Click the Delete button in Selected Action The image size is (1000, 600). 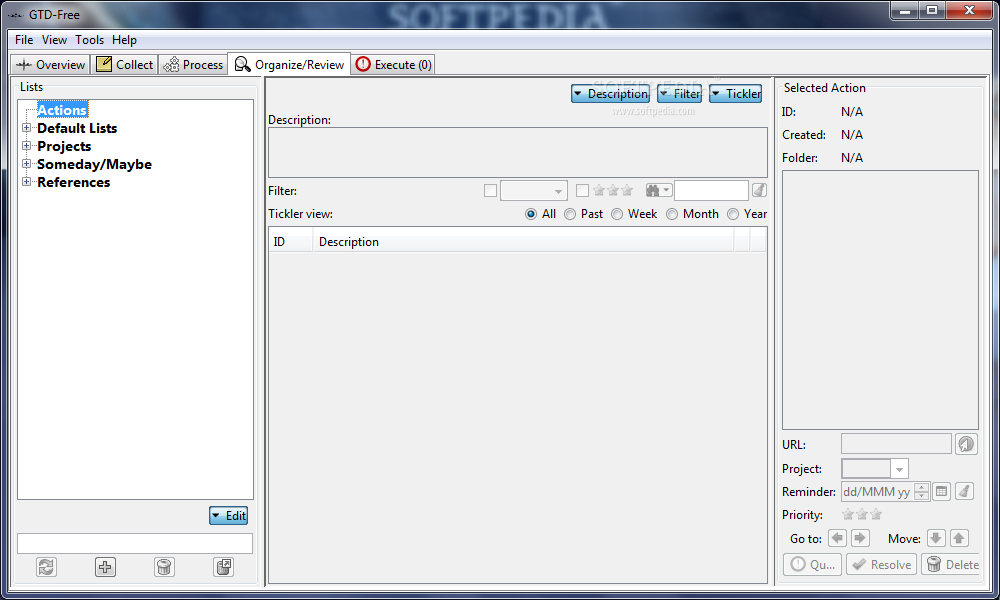952,564
